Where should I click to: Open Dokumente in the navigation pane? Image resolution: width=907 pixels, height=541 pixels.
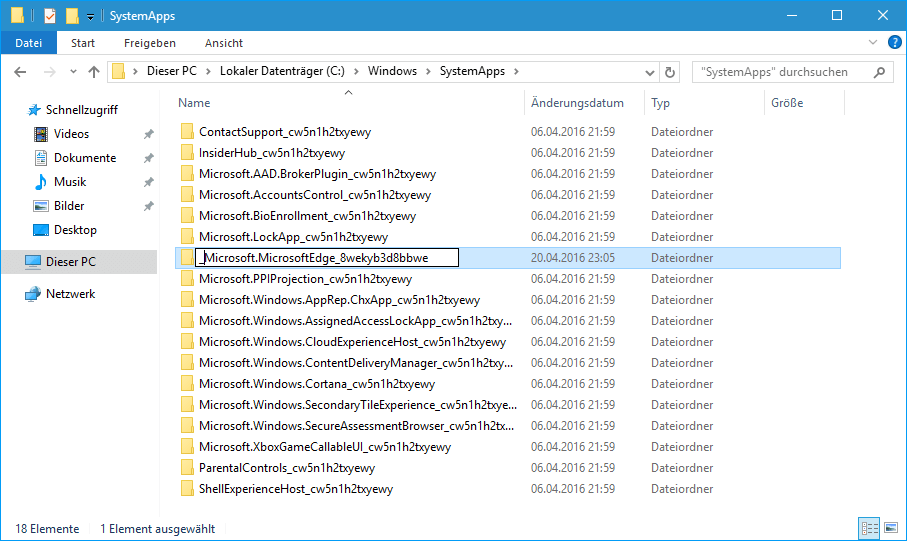tap(84, 158)
